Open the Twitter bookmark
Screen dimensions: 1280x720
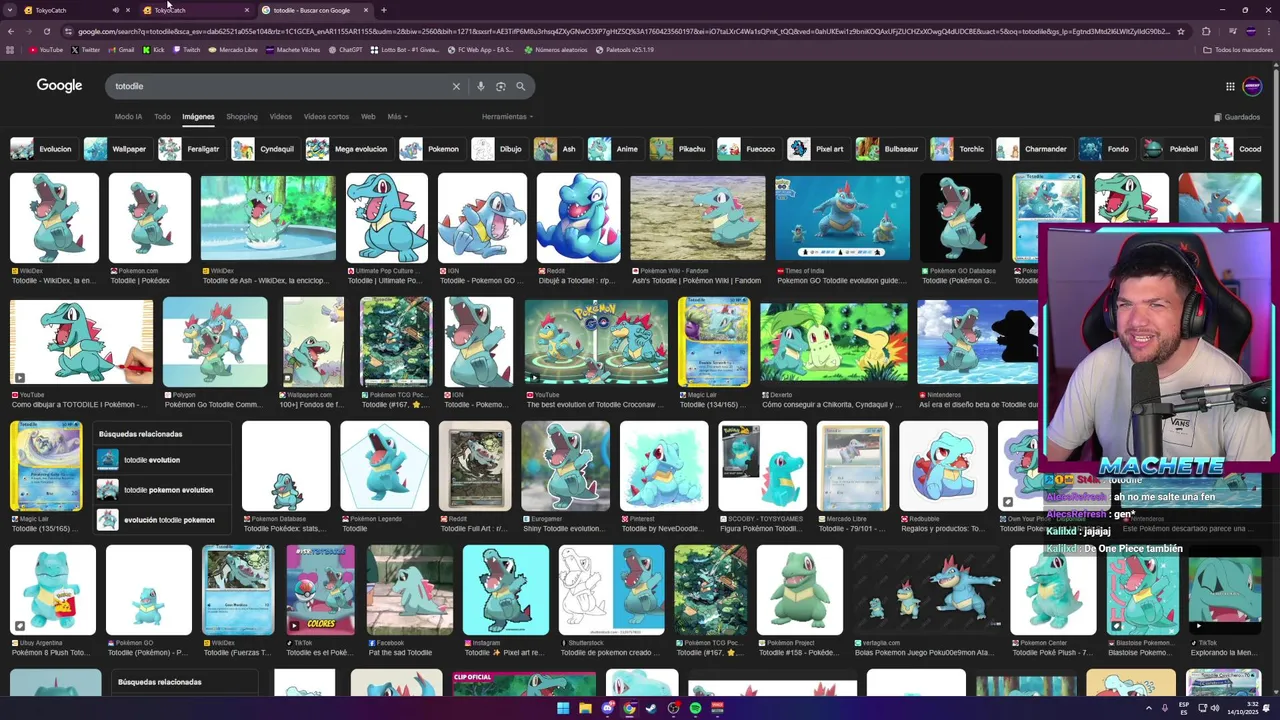(86, 49)
